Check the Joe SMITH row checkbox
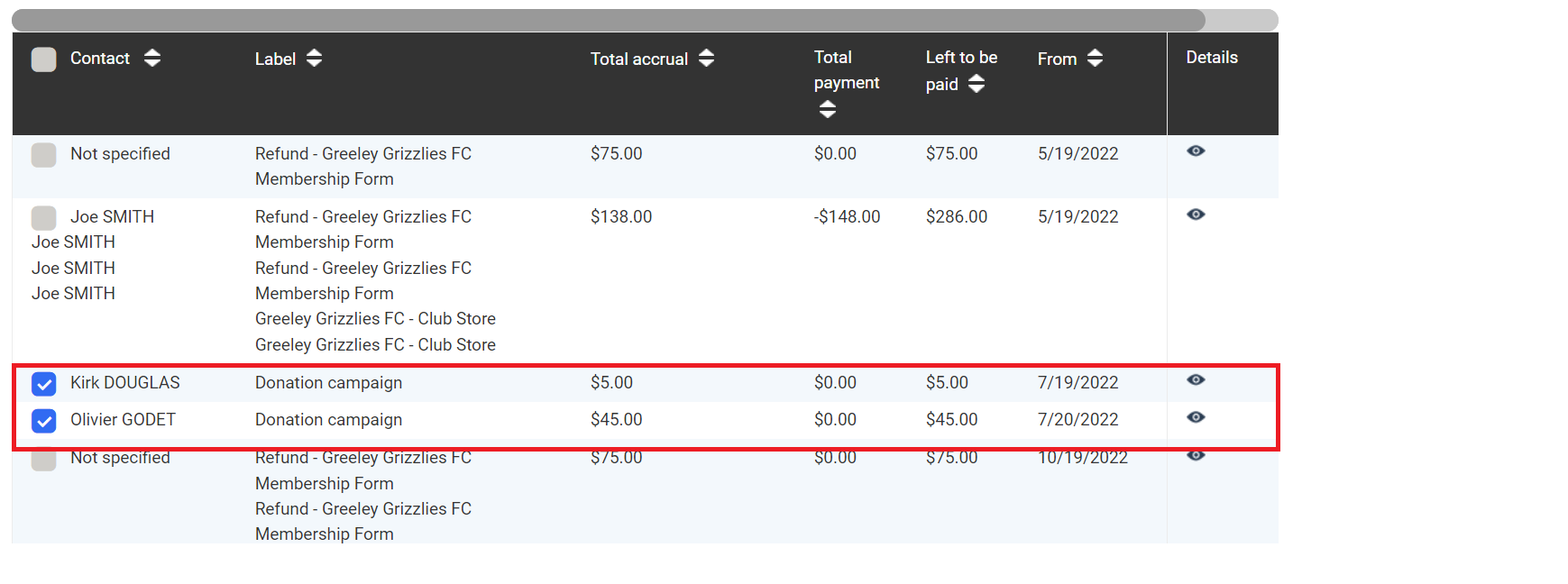Viewport: 1568px width, 584px height. pyautogui.click(x=43, y=218)
